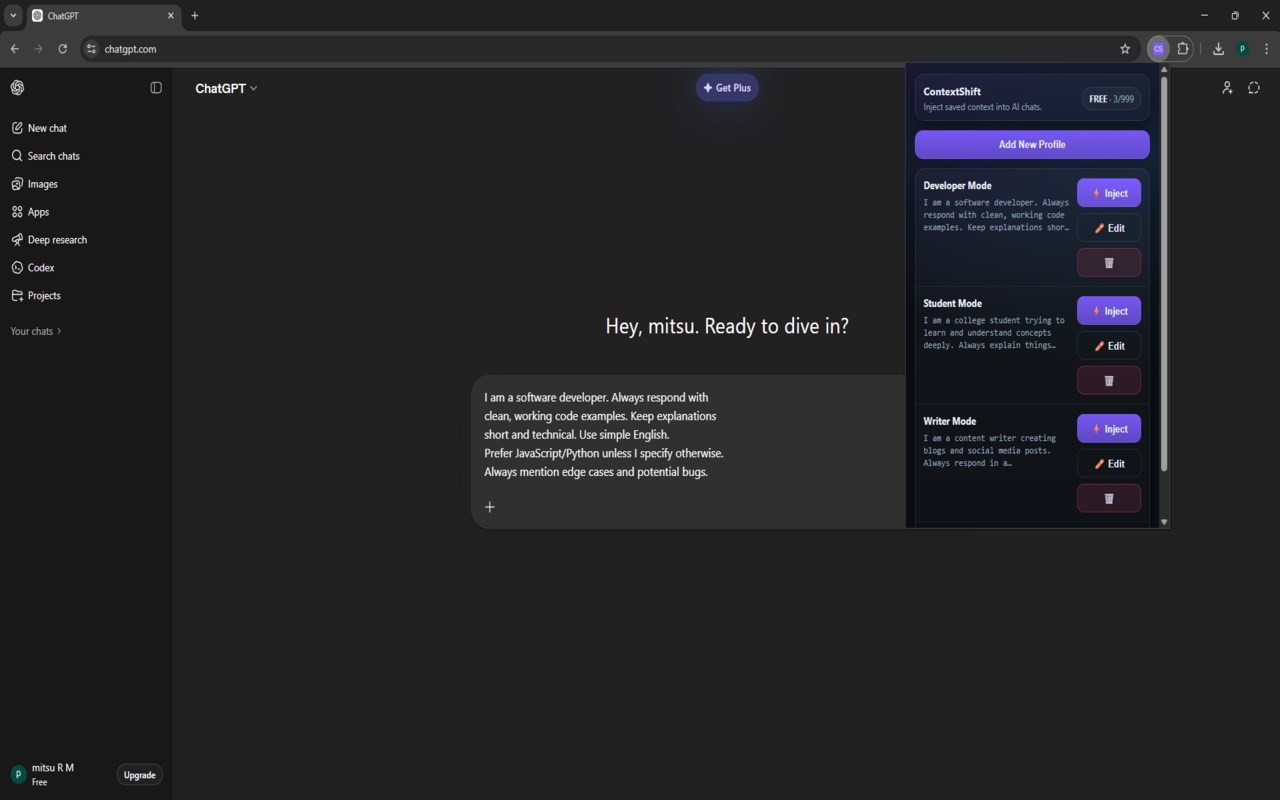The height and width of the screenshot is (800, 1280).
Task: Click the Add New Profile button
Action: (1032, 144)
